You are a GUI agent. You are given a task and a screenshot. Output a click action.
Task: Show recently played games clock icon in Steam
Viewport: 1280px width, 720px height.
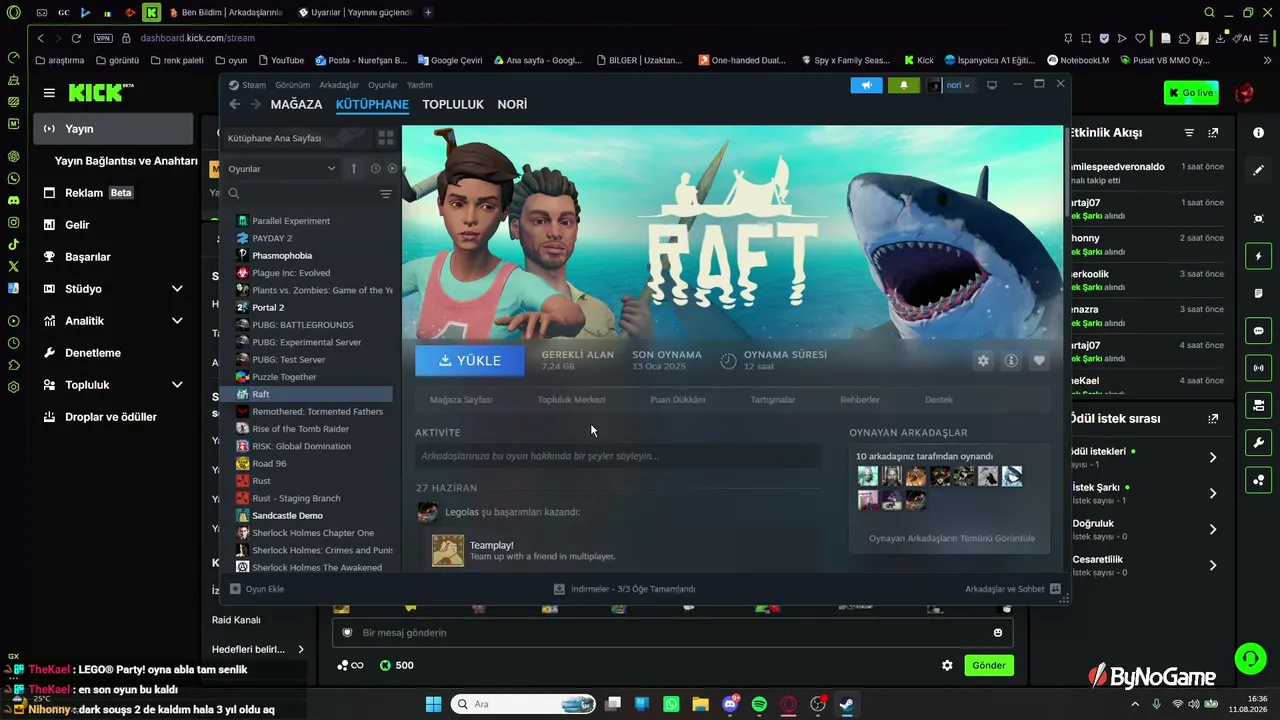point(375,169)
